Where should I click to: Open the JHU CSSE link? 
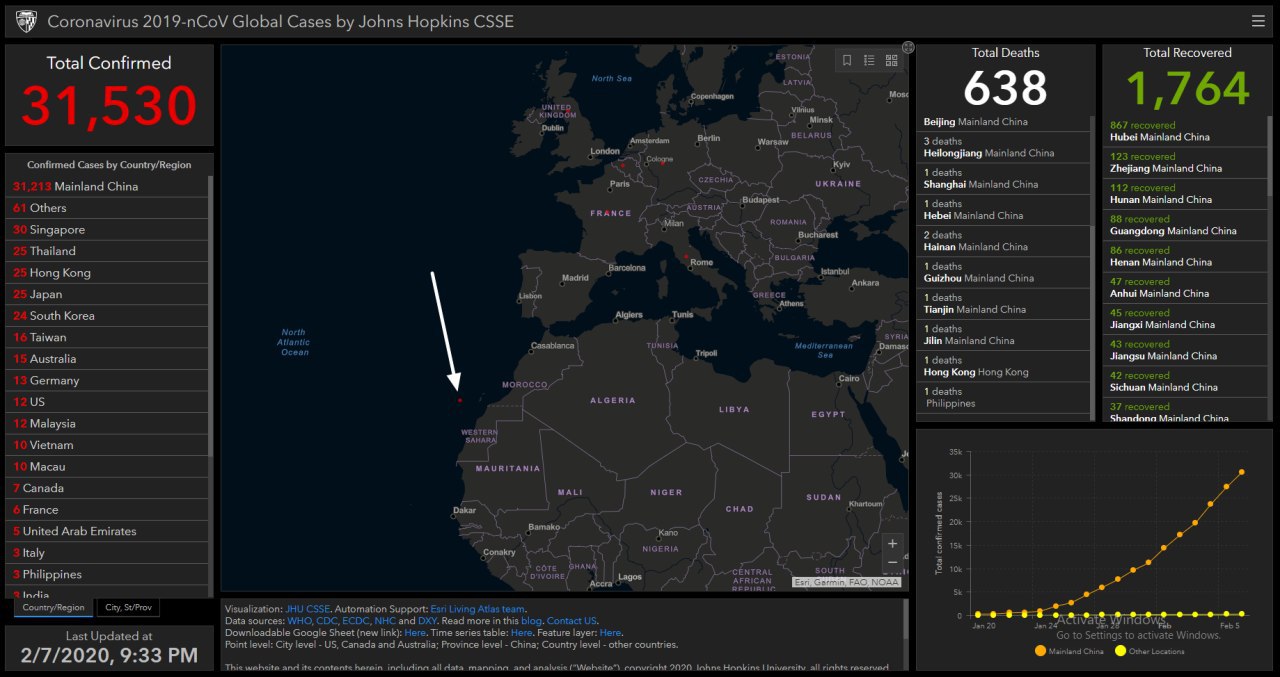(307, 609)
